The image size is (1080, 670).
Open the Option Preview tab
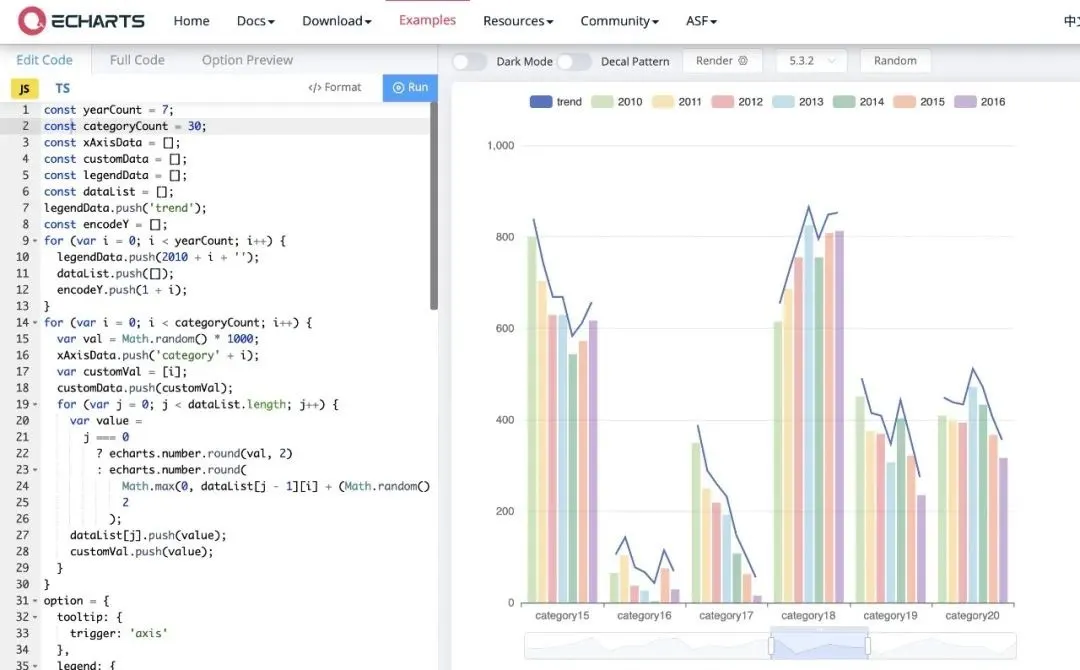coord(247,60)
